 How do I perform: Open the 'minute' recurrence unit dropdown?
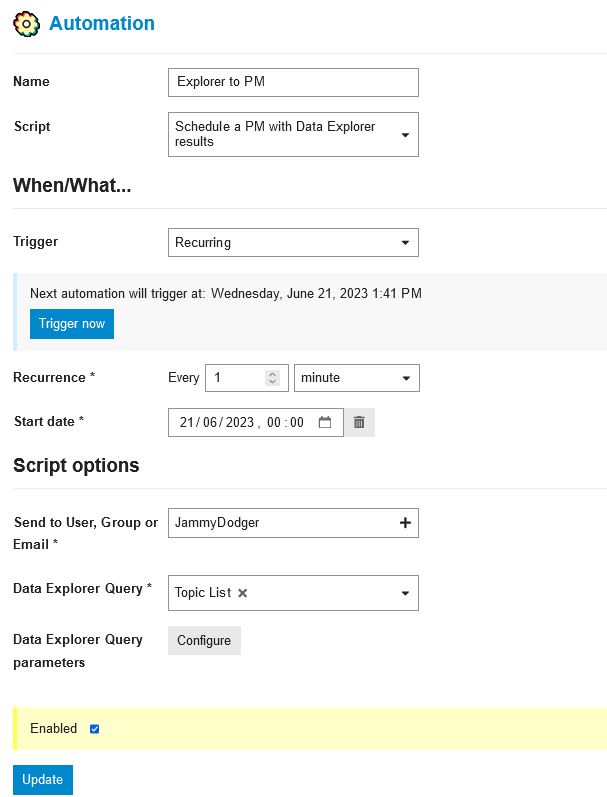(x=357, y=378)
